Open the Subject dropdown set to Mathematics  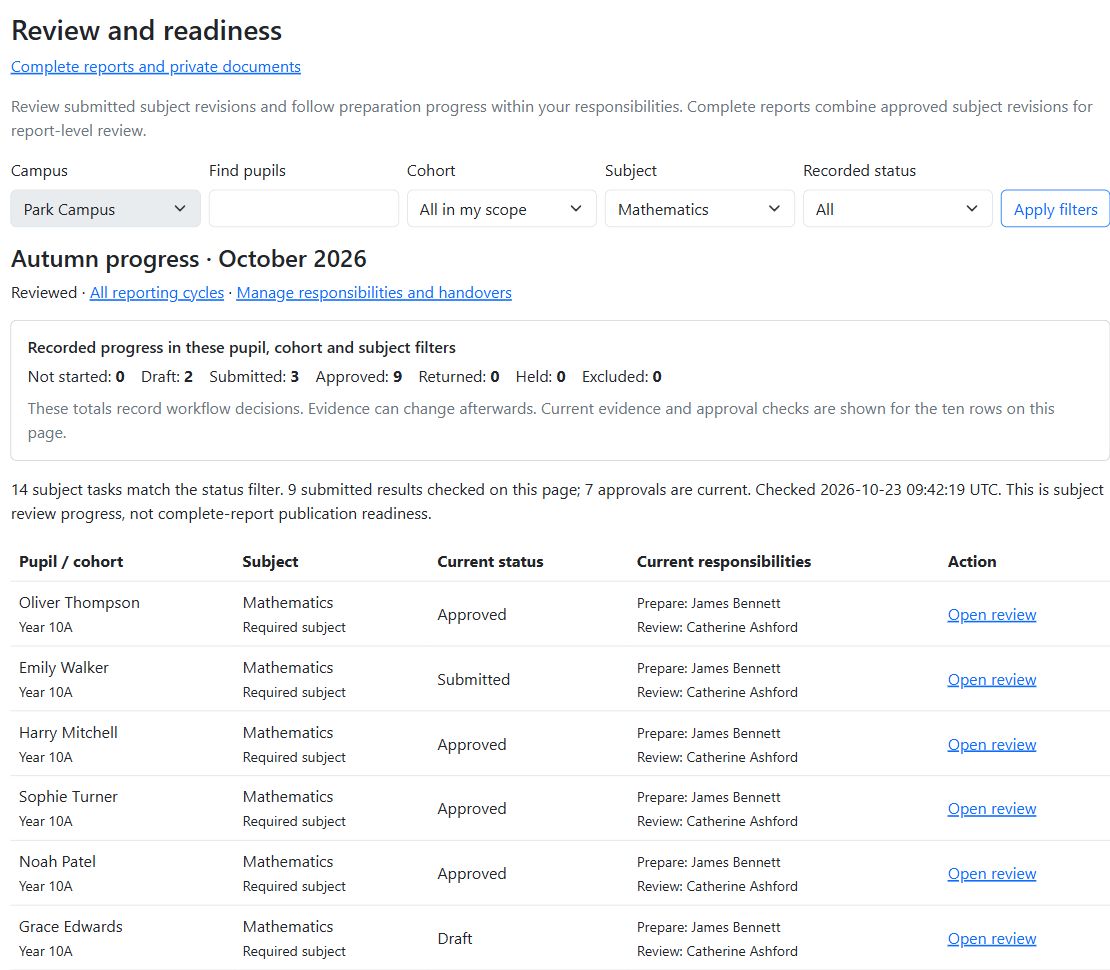[x=699, y=209]
